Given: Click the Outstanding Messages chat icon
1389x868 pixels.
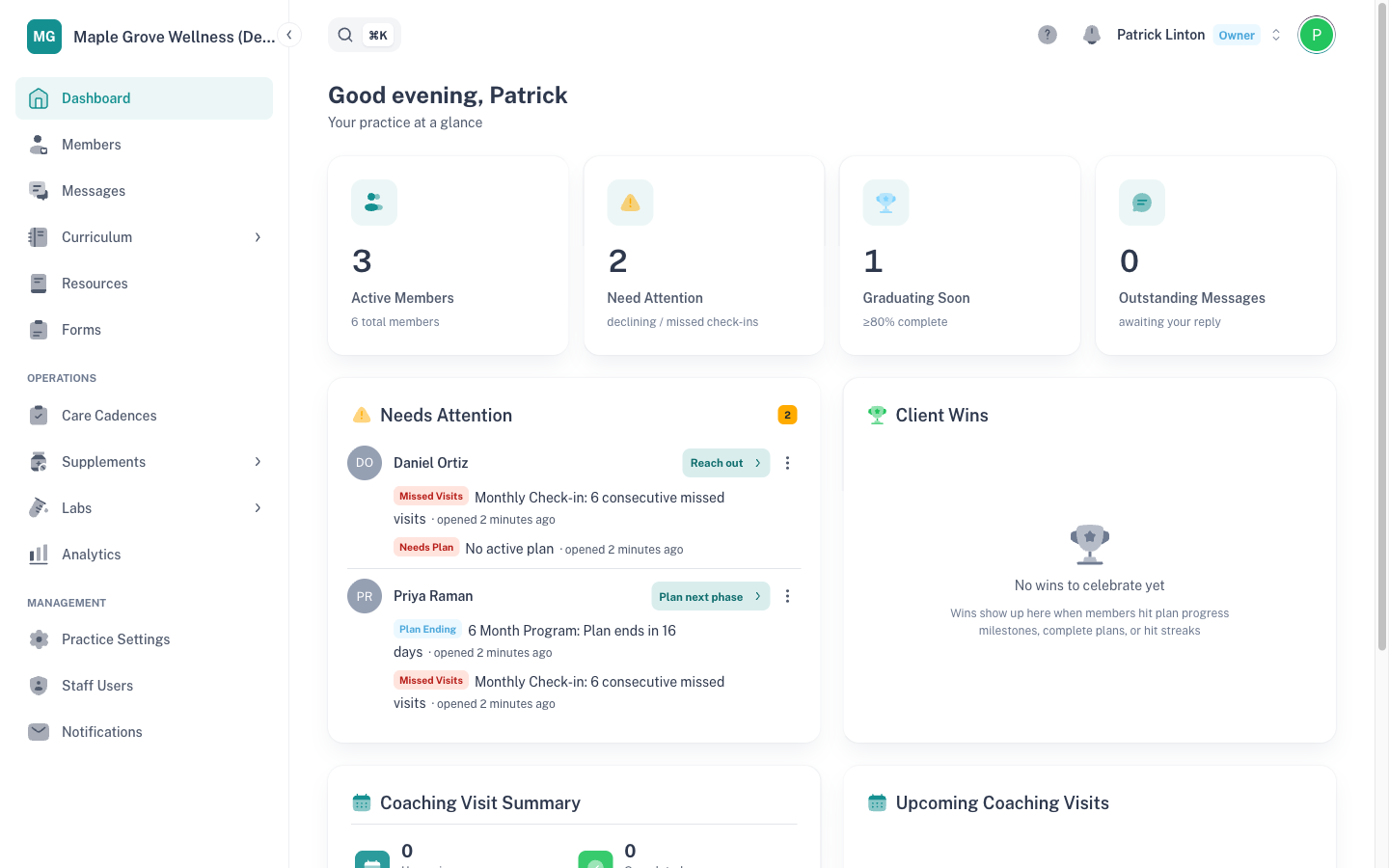Looking at the screenshot, I should click(1142, 203).
